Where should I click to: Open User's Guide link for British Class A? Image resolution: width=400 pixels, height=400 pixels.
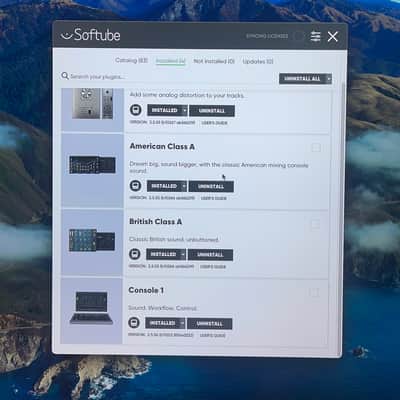click(x=213, y=267)
